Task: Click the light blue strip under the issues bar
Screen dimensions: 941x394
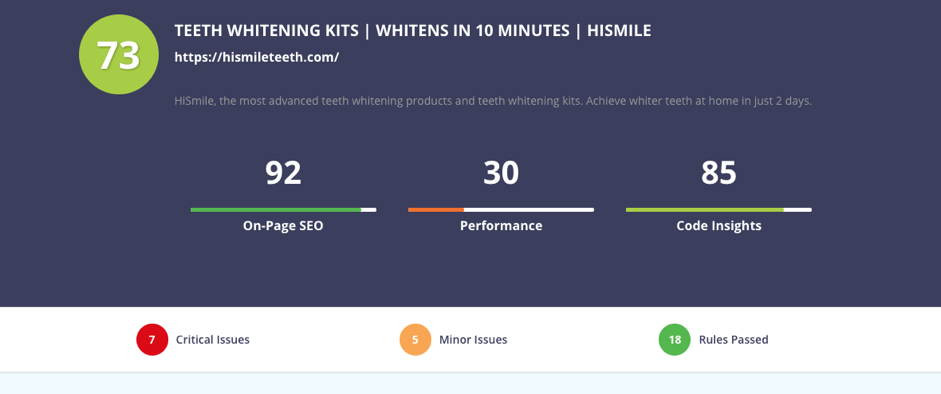Action: pyautogui.click(x=470, y=383)
